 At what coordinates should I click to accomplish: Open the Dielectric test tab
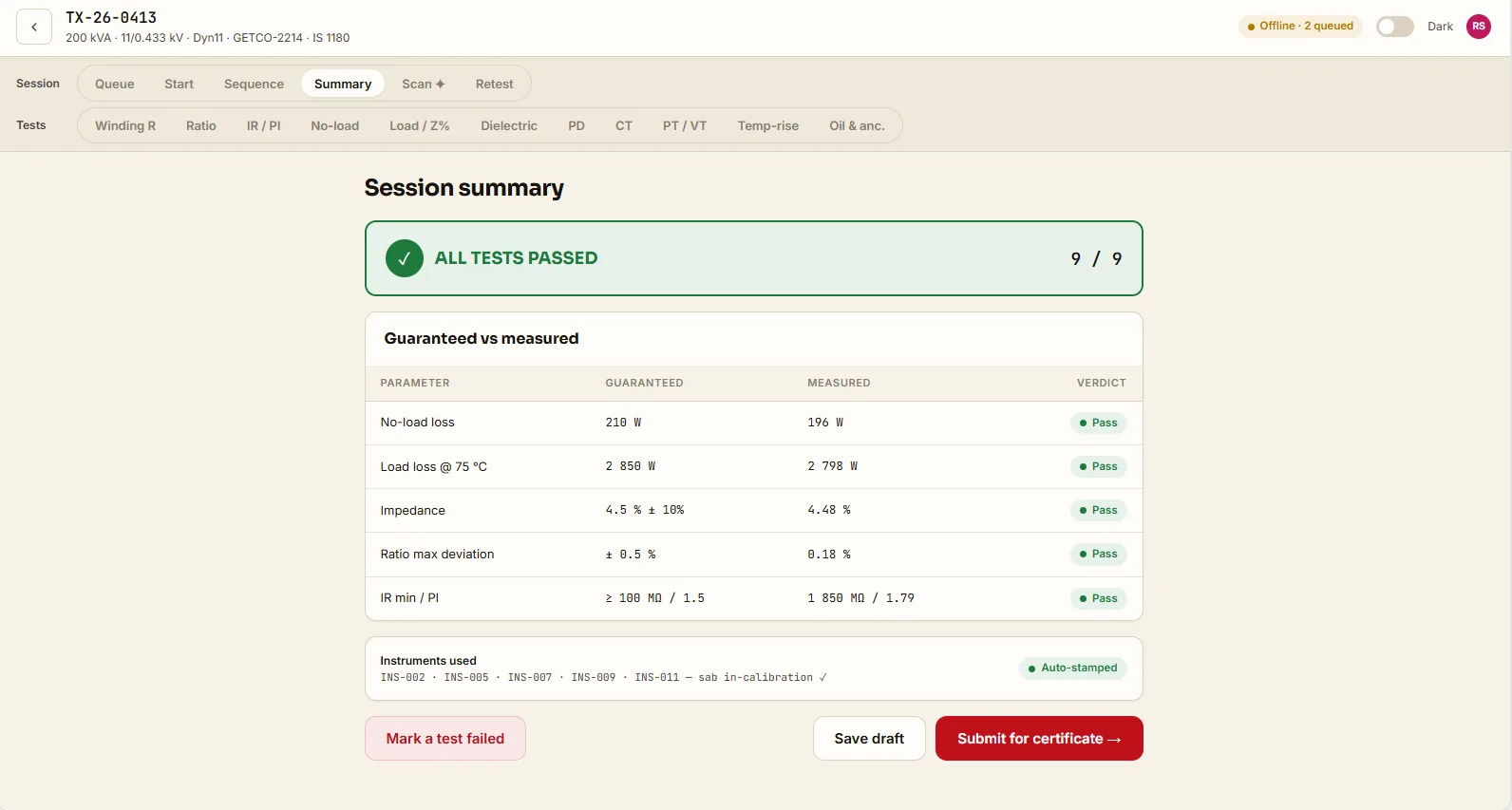coord(509,125)
